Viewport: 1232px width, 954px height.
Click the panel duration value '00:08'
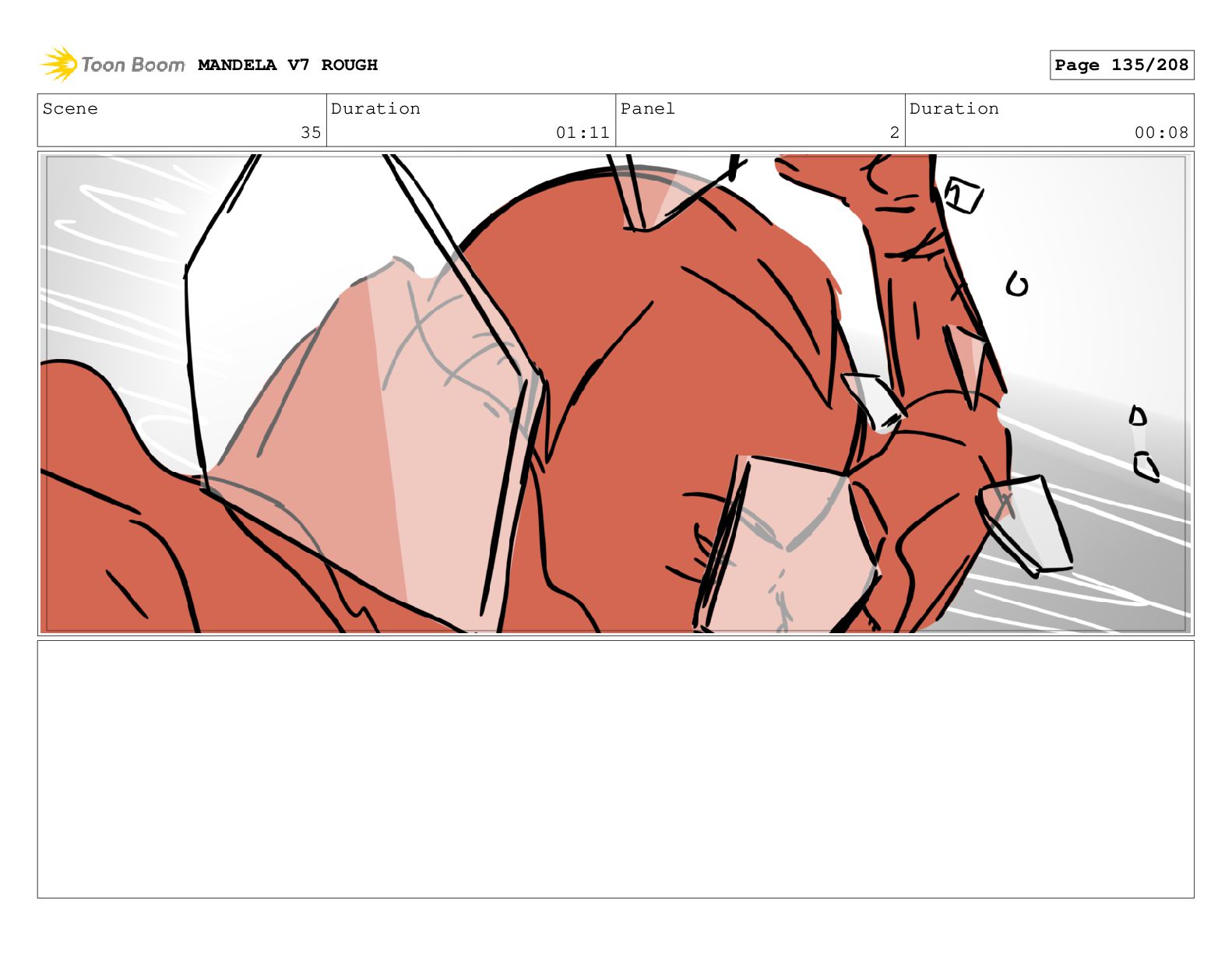coord(1161,132)
